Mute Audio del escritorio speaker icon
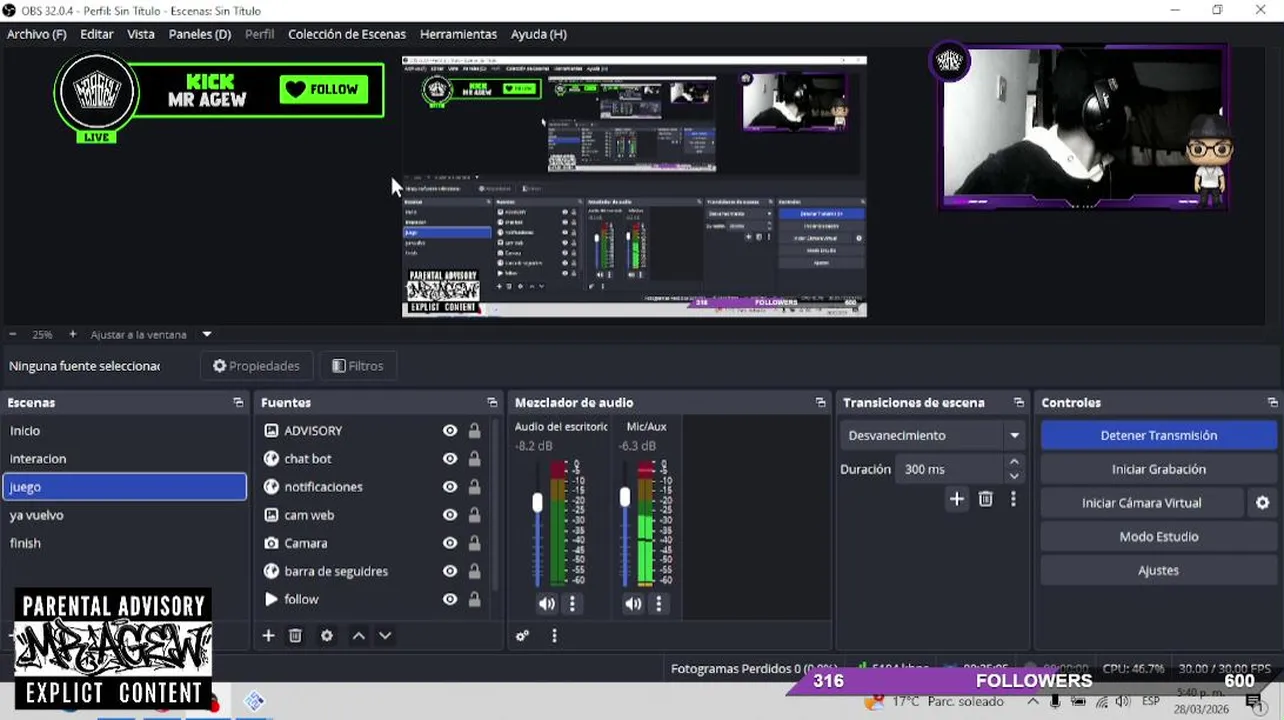The width and height of the screenshot is (1284, 720). coord(547,604)
